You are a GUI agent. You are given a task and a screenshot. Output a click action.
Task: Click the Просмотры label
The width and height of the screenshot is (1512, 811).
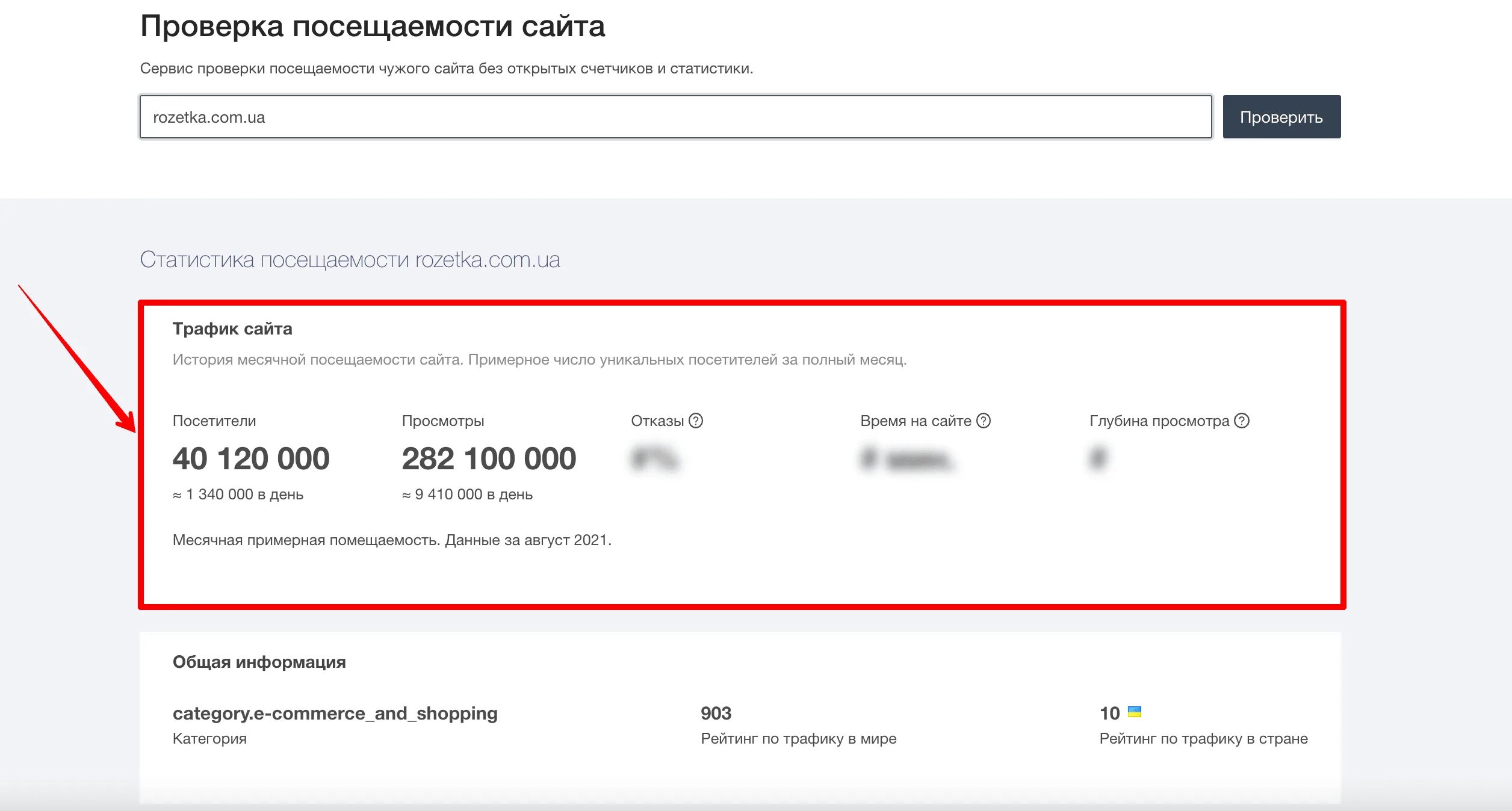point(443,421)
